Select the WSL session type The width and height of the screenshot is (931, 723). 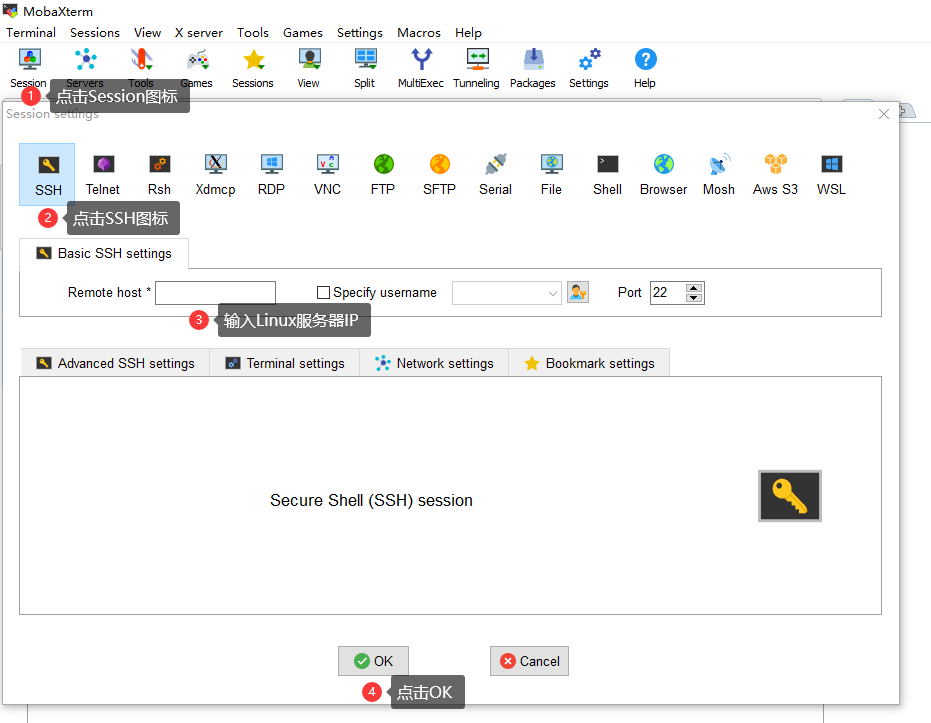click(831, 175)
